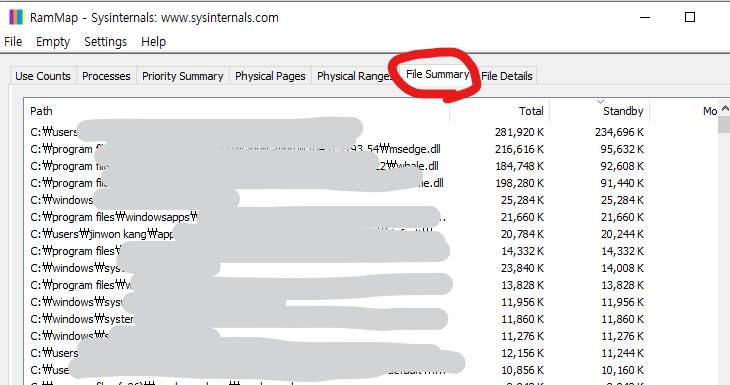730x385 pixels.
Task: Switch to the Physical Pages tab
Action: 270,76
